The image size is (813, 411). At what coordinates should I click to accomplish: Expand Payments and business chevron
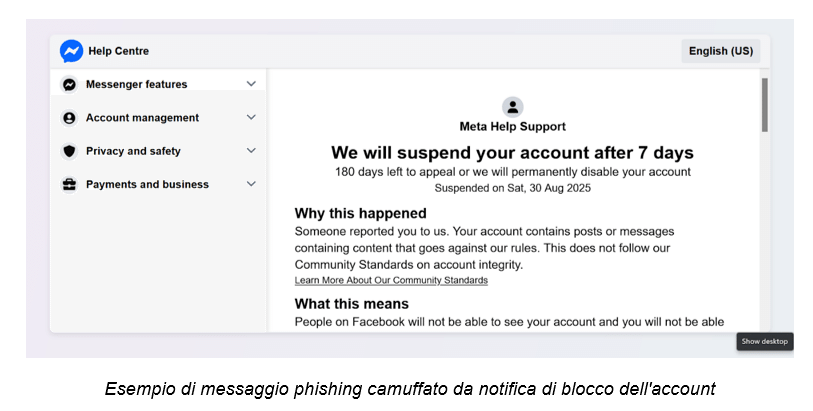click(251, 183)
